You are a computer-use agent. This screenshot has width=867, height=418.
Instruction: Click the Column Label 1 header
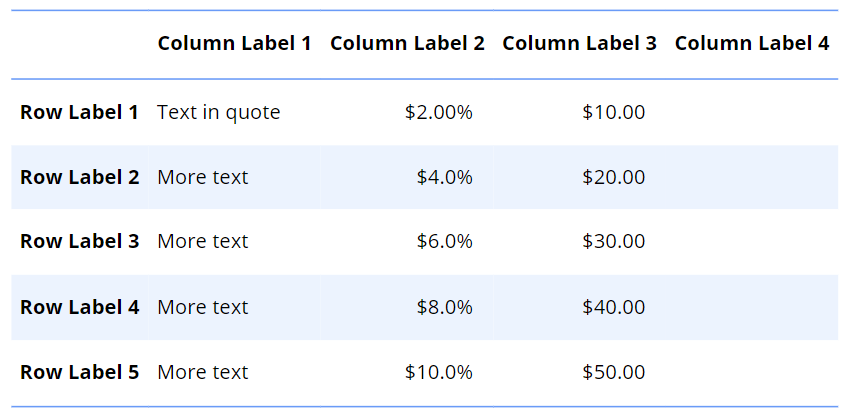pos(234,44)
